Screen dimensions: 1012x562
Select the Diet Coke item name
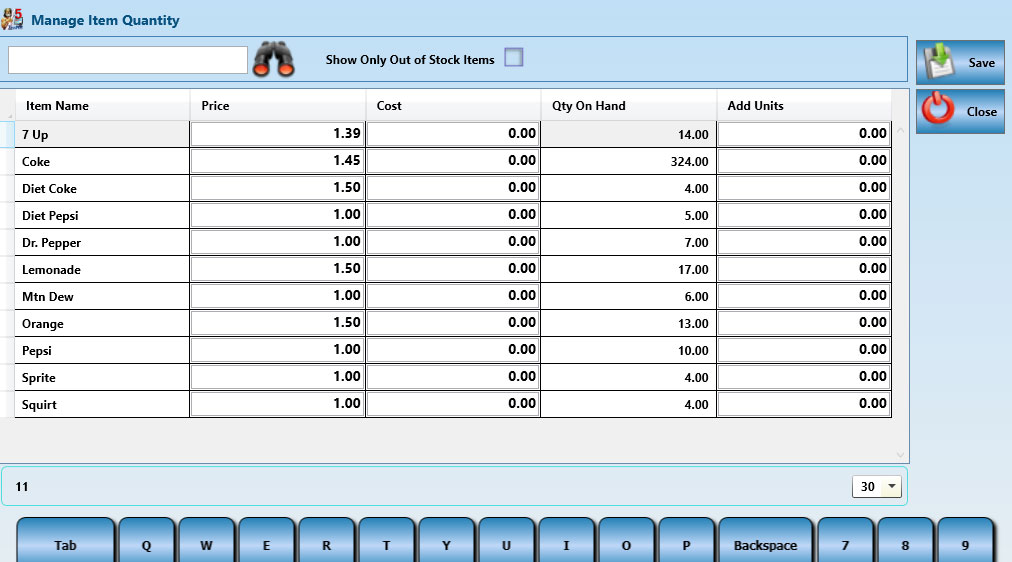pyautogui.click(x=49, y=188)
